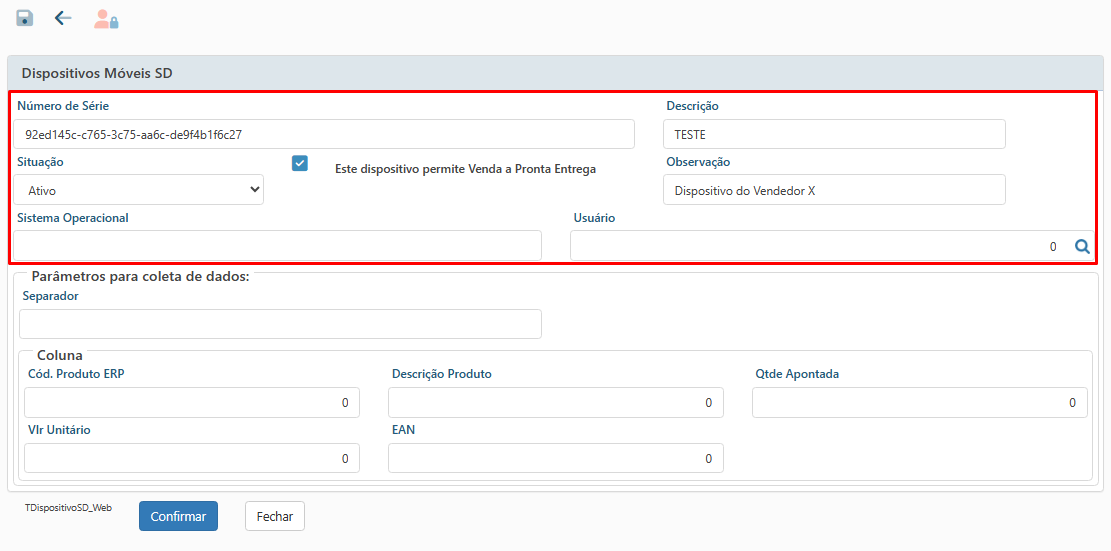The height and width of the screenshot is (551, 1111).
Task: Click the Parâmetros para coleta de dados heading
Action: tap(140, 276)
